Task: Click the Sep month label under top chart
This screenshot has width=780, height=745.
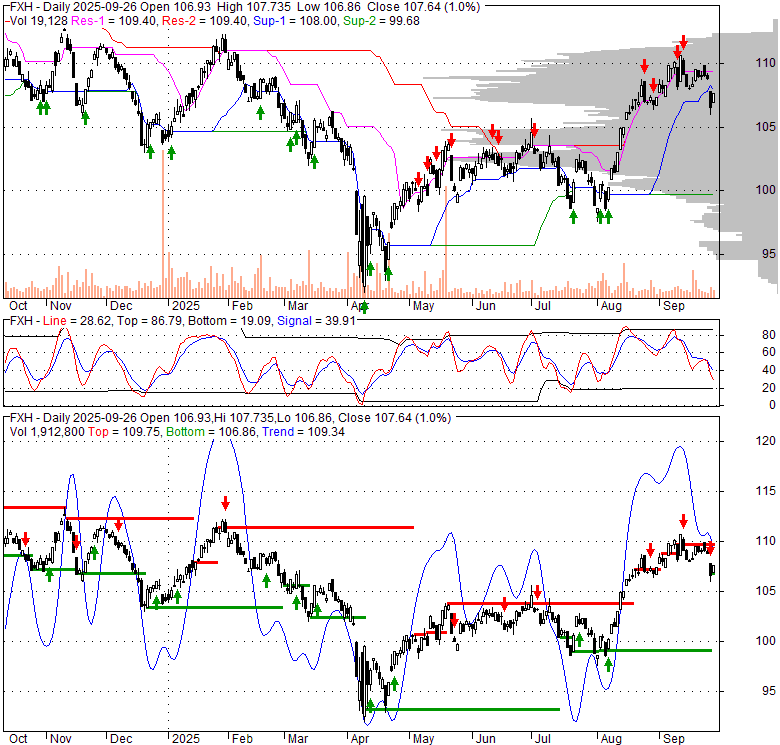Action: click(674, 306)
